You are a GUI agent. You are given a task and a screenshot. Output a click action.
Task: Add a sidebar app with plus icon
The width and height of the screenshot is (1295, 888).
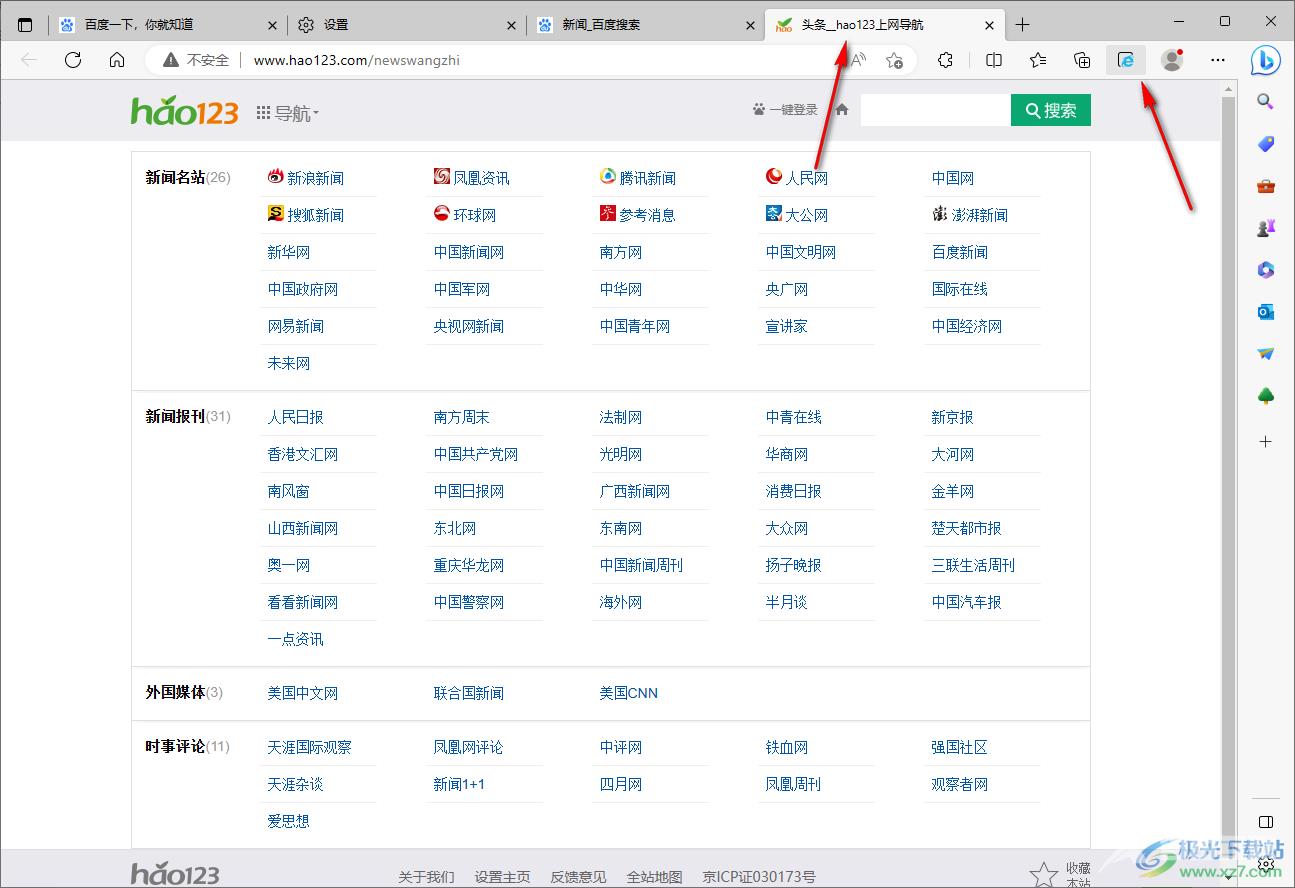point(1265,441)
